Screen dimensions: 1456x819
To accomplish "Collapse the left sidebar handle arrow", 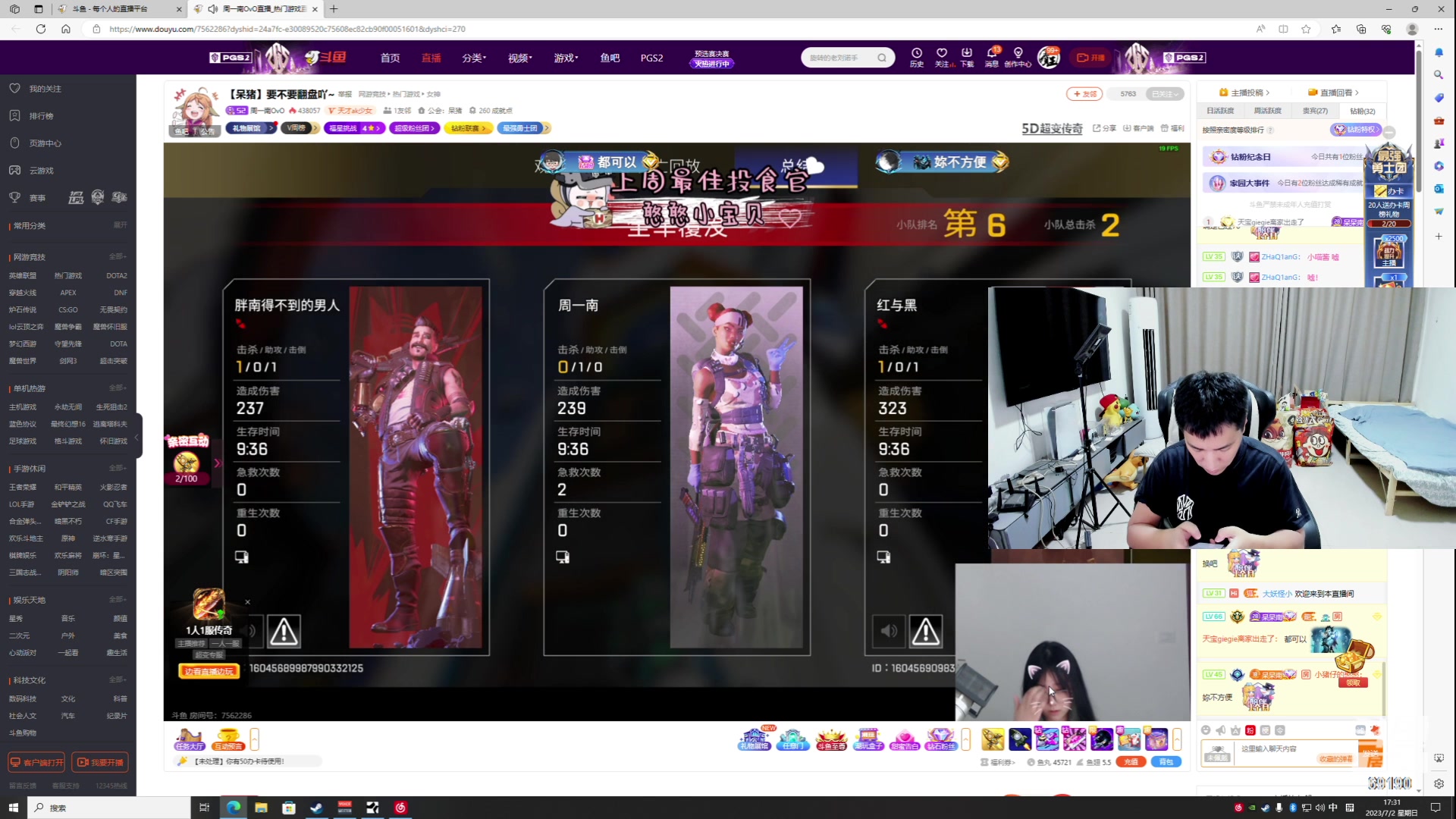I will 137,438.
